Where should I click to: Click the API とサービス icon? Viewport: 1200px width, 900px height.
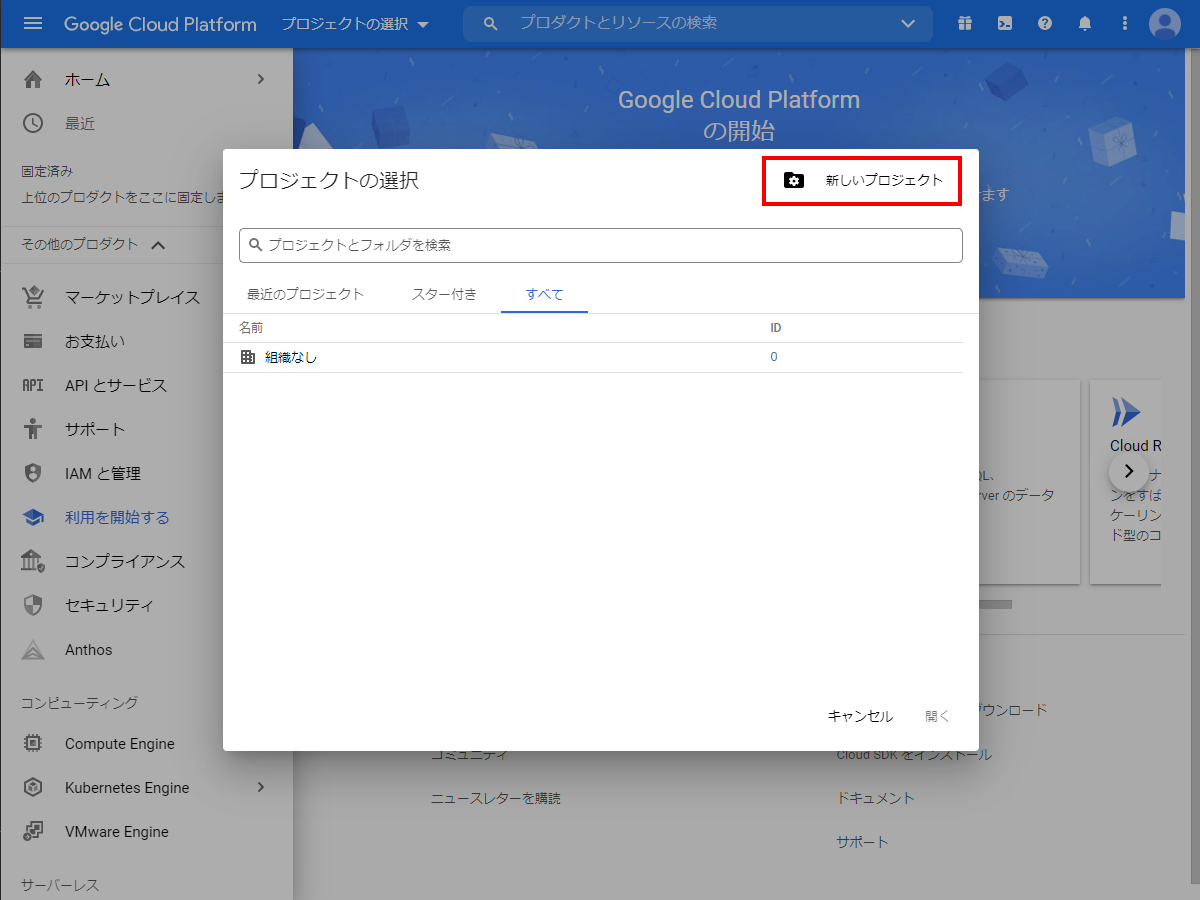click(x=33, y=385)
